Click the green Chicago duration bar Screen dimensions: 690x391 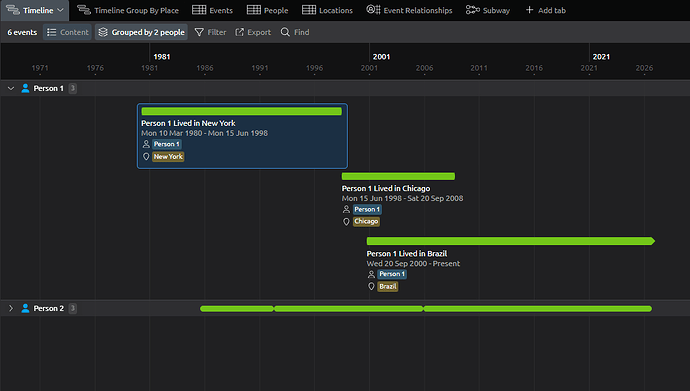tap(398, 176)
